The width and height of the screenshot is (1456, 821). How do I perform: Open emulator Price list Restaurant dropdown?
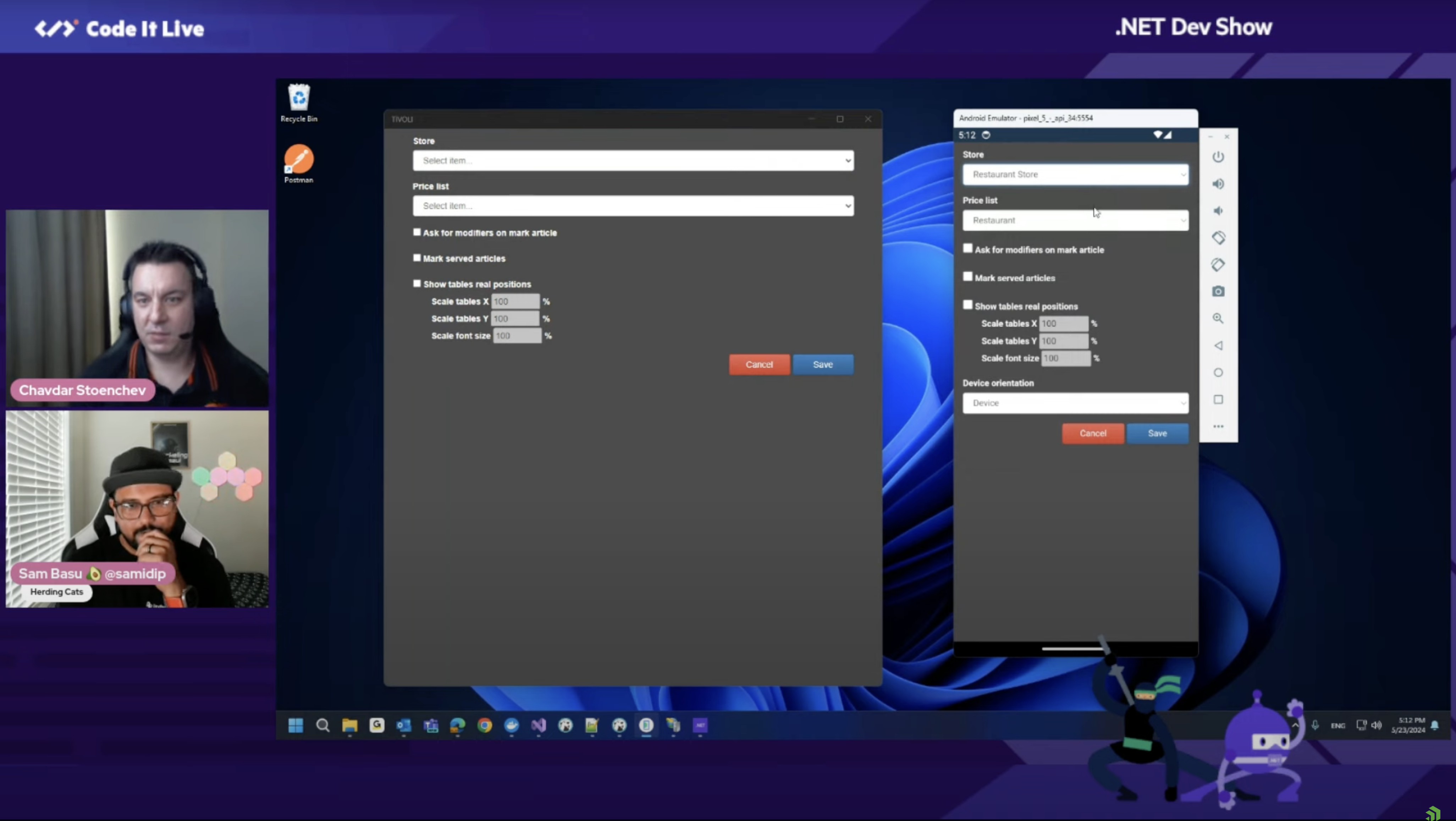click(1076, 220)
